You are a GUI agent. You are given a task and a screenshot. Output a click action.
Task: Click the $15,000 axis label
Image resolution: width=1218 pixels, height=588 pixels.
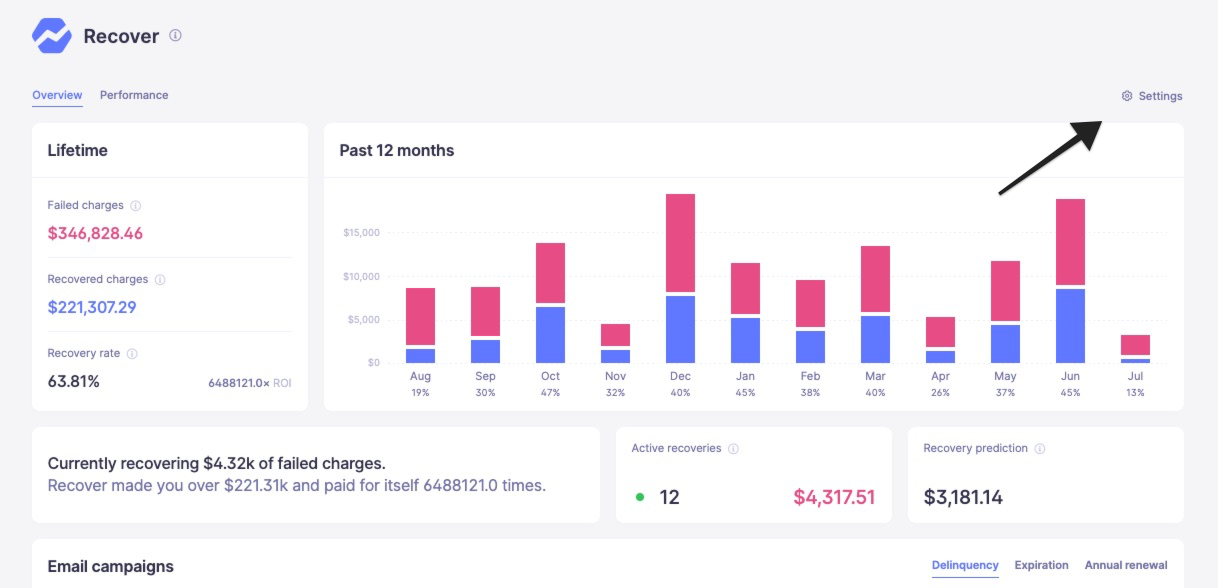pyautogui.click(x=361, y=233)
